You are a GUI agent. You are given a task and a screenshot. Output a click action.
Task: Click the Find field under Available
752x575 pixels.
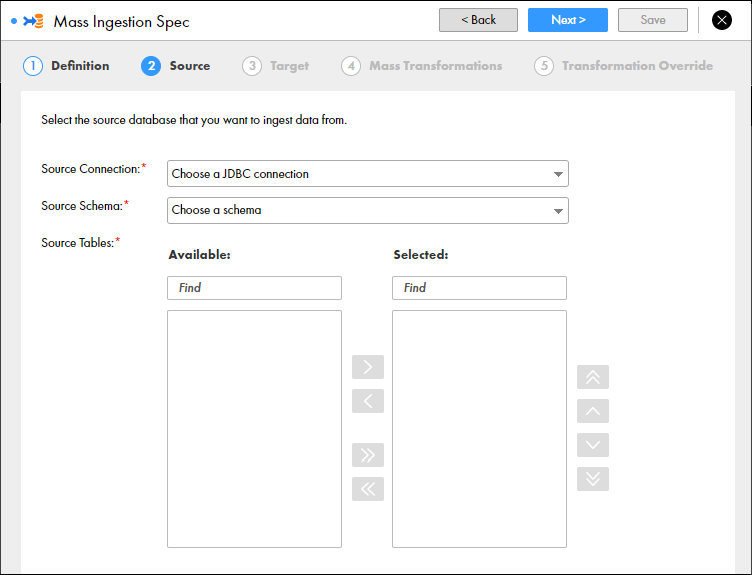point(254,288)
